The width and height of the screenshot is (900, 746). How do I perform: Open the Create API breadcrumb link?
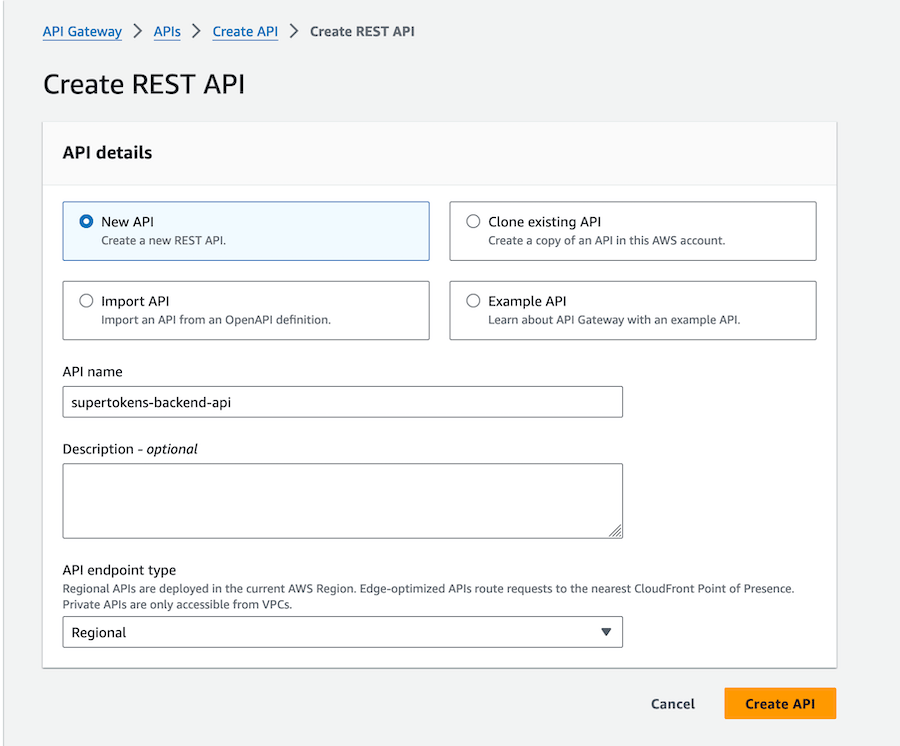(245, 31)
